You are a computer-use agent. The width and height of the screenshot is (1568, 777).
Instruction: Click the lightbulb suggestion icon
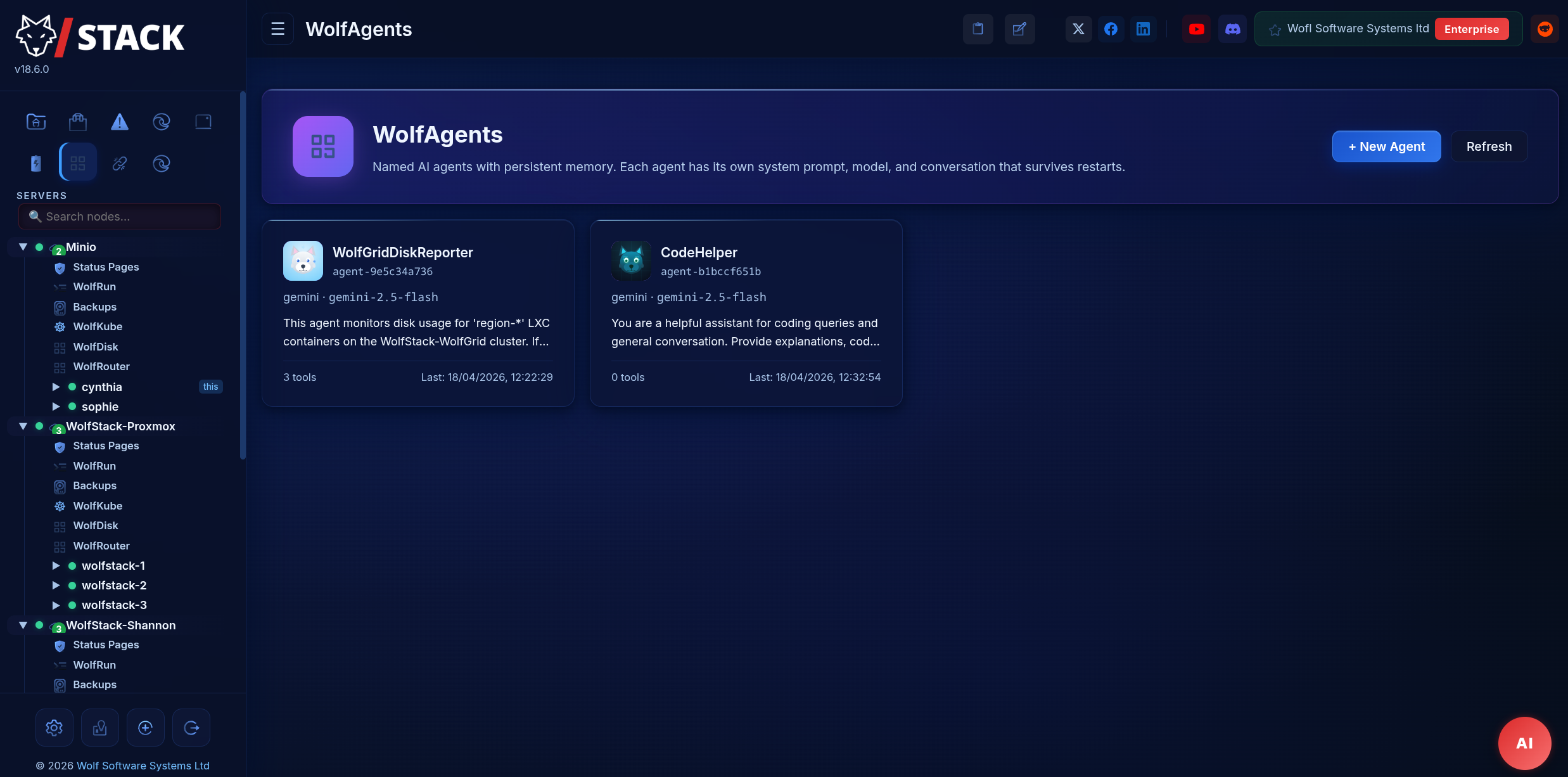[100, 728]
